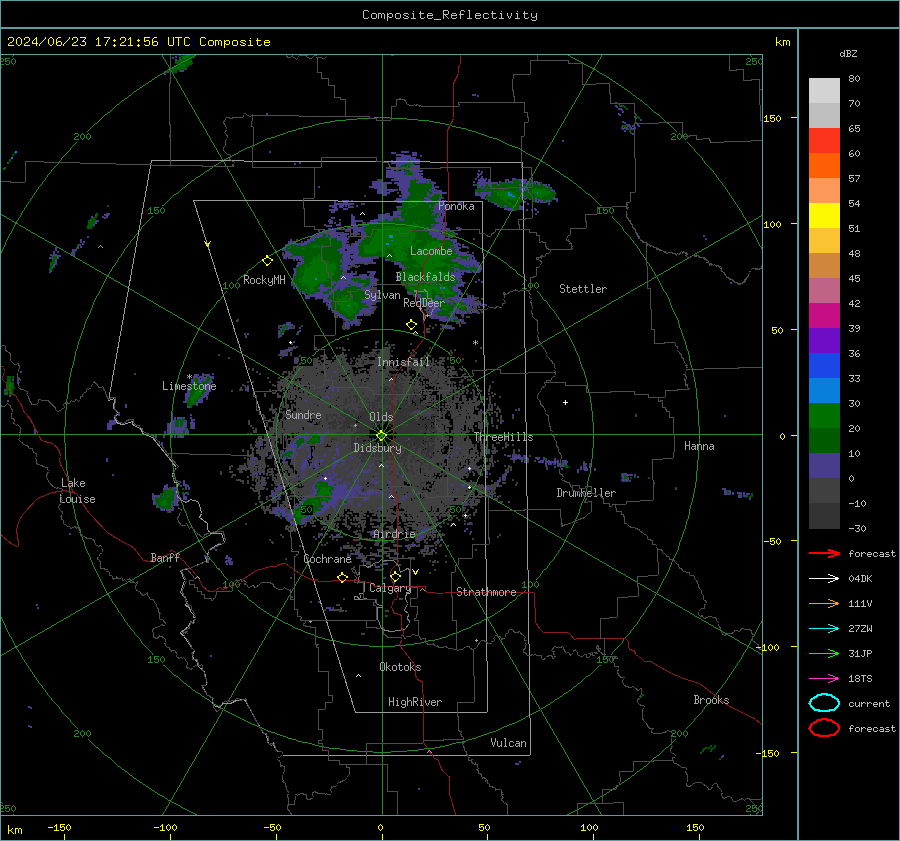Click the dark green 10-20 dBZ swatch

point(824,441)
